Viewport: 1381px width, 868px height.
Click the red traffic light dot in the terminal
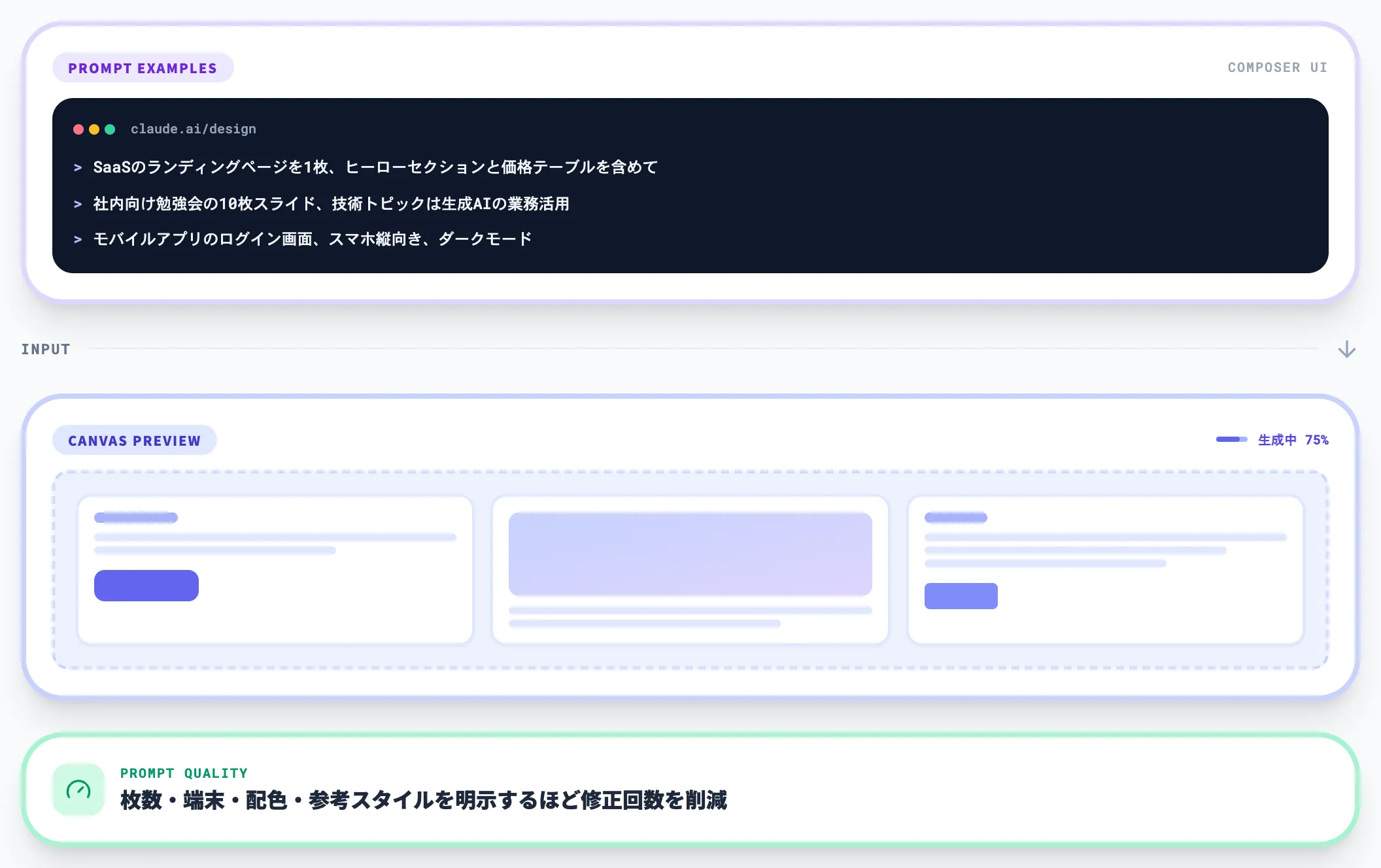78,129
